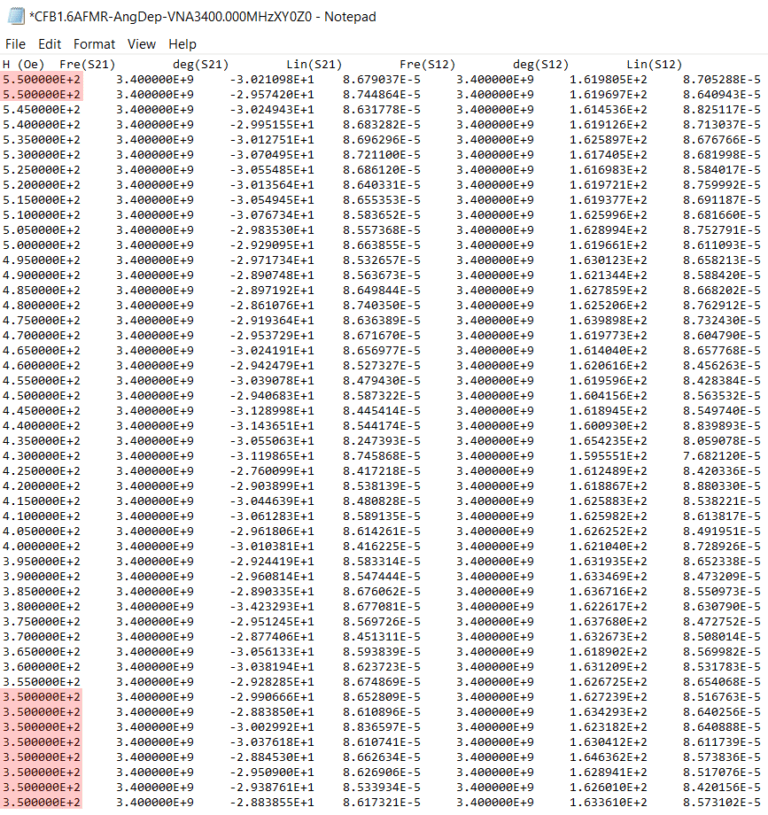768x815 pixels.
Task: Open the Edit menu
Action: point(50,44)
